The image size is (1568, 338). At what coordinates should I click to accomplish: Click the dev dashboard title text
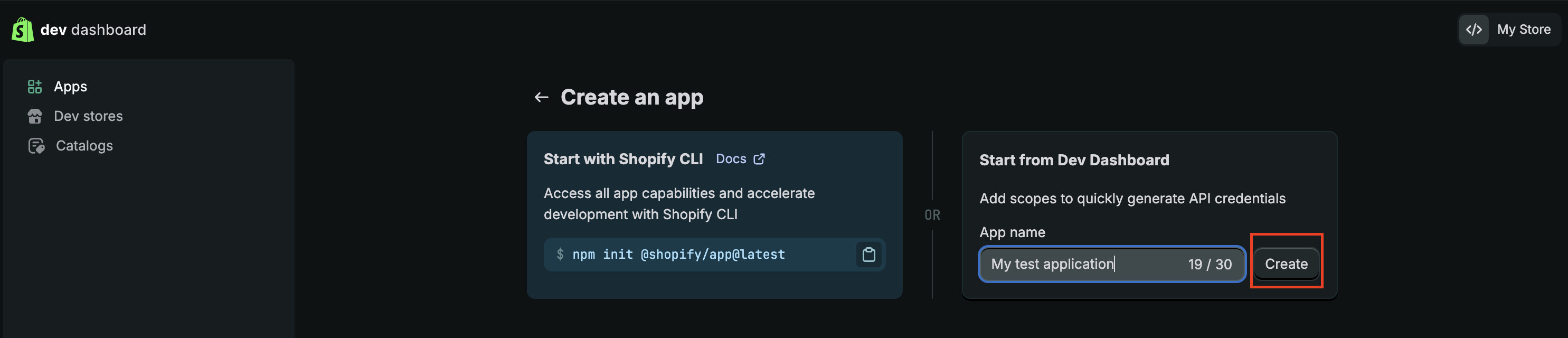[x=93, y=30]
